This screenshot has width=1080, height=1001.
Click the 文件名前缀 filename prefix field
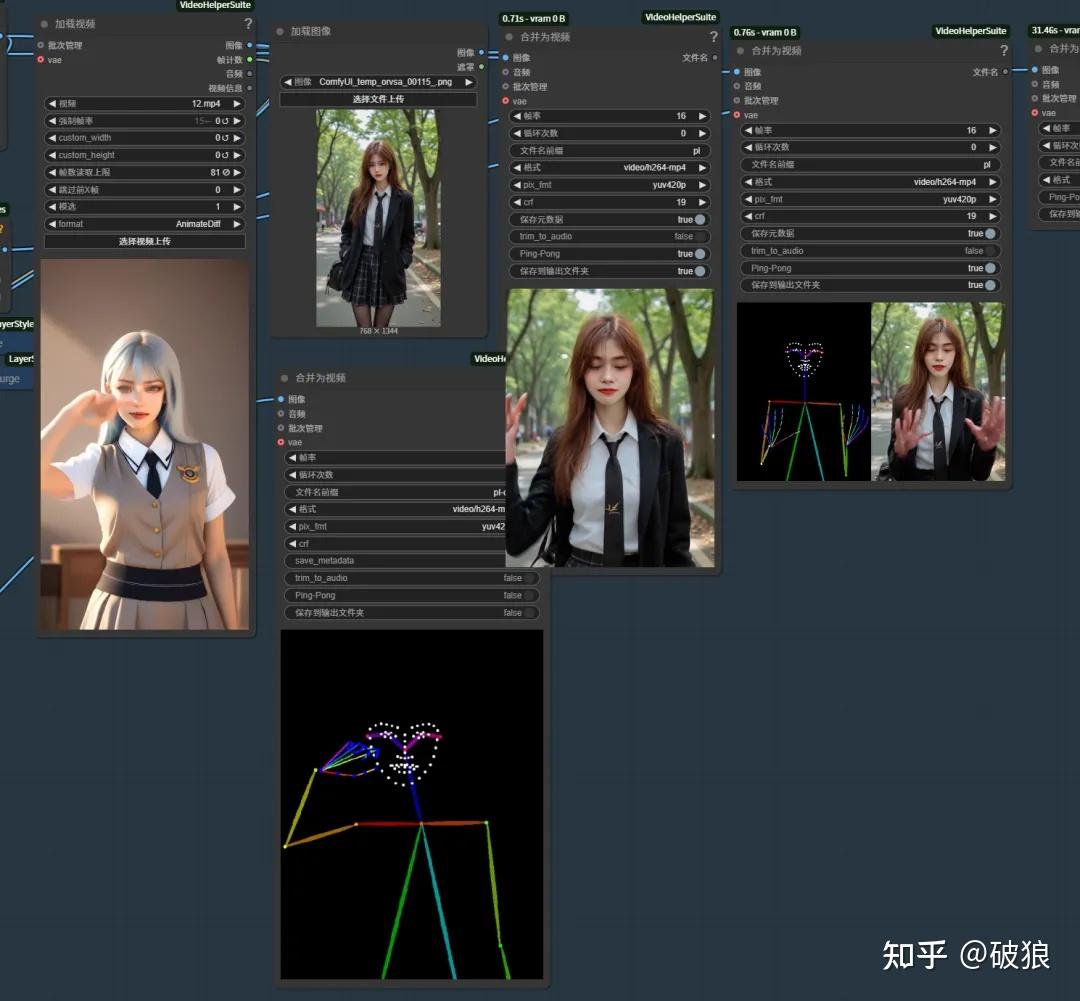pyautogui.click(x=610, y=150)
